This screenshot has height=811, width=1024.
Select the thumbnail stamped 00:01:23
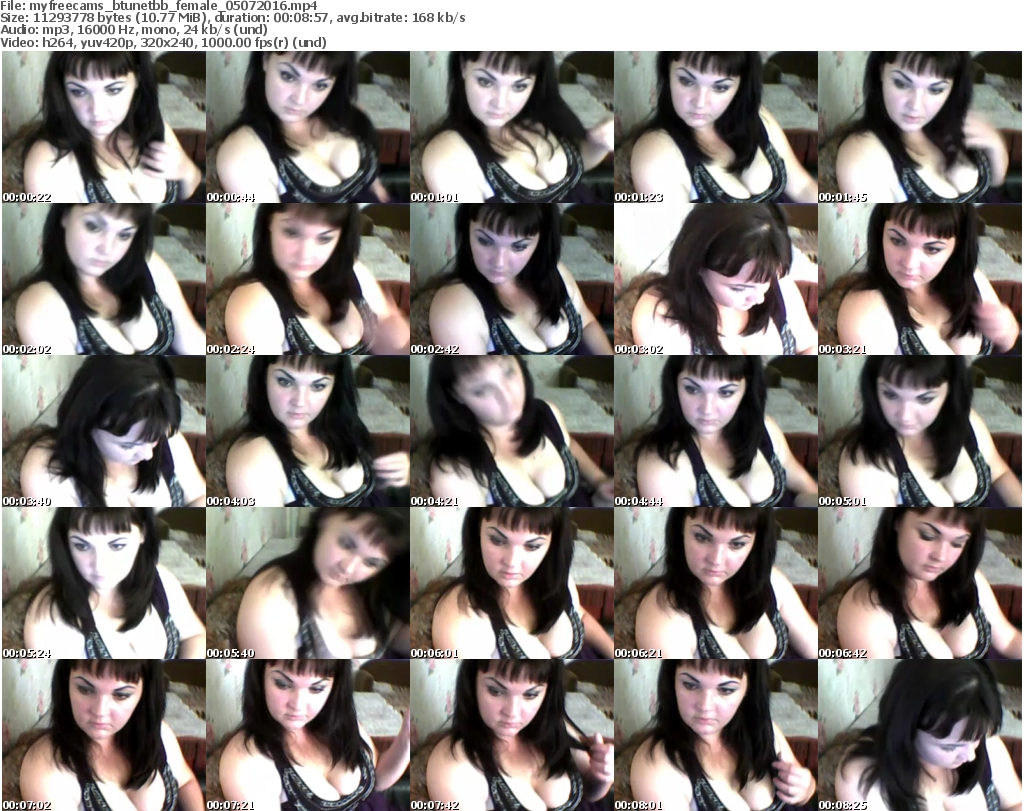tap(716, 127)
